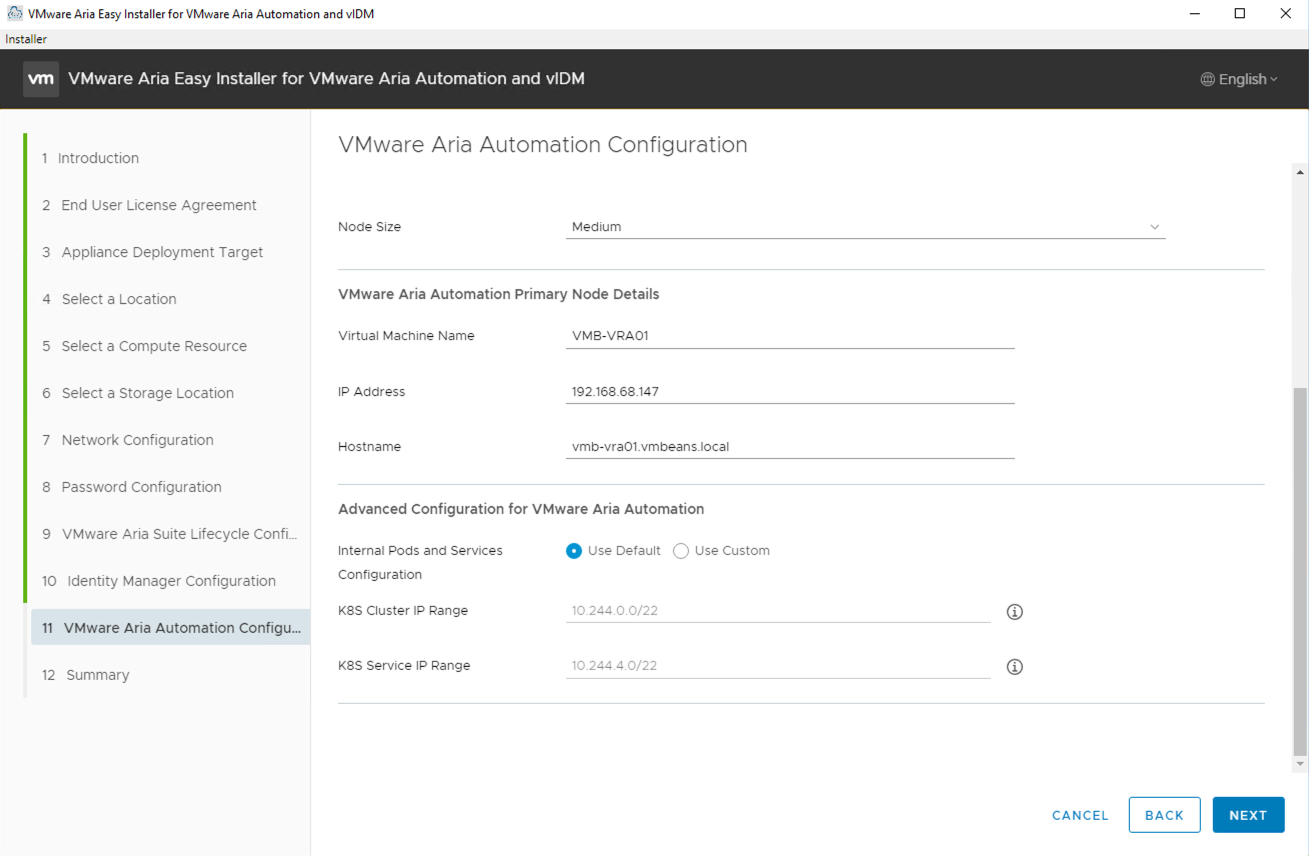Click VMware Aria Automation Primary Node Details heading
The width and height of the screenshot is (1309, 856).
coord(499,294)
